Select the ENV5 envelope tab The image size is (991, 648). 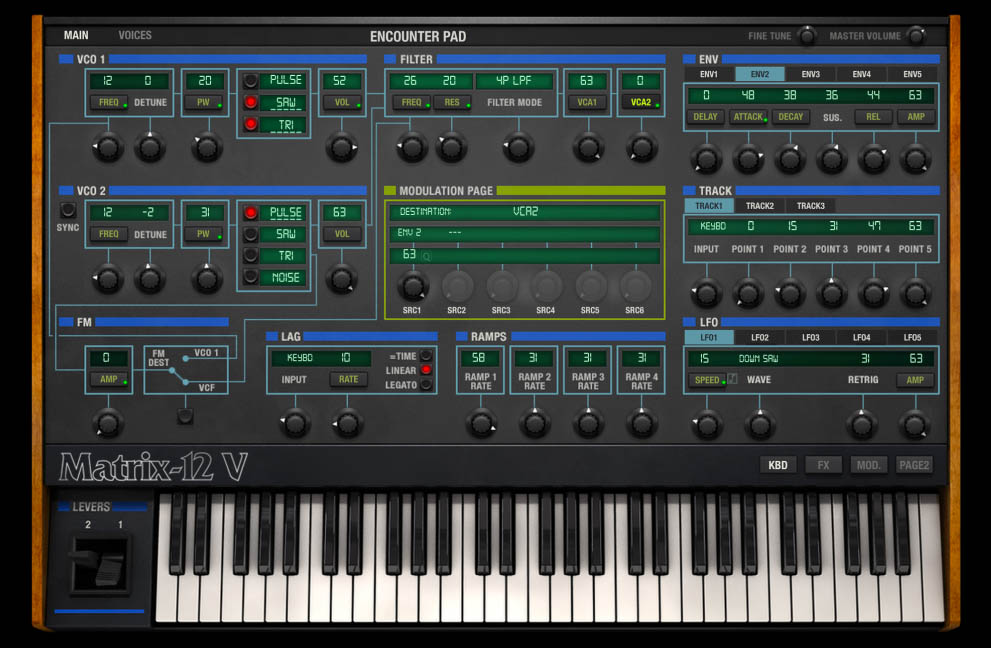[x=912, y=74]
